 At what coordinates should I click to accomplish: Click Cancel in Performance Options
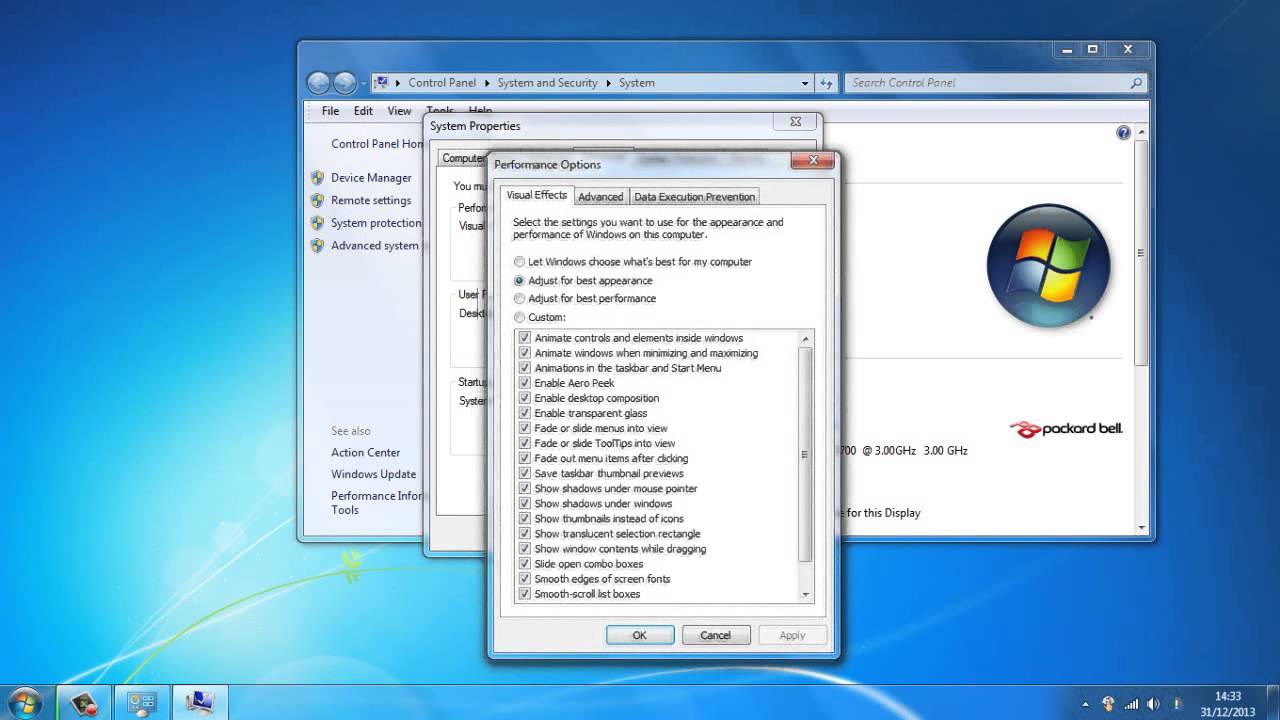pyautogui.click(x=715, y=635)
